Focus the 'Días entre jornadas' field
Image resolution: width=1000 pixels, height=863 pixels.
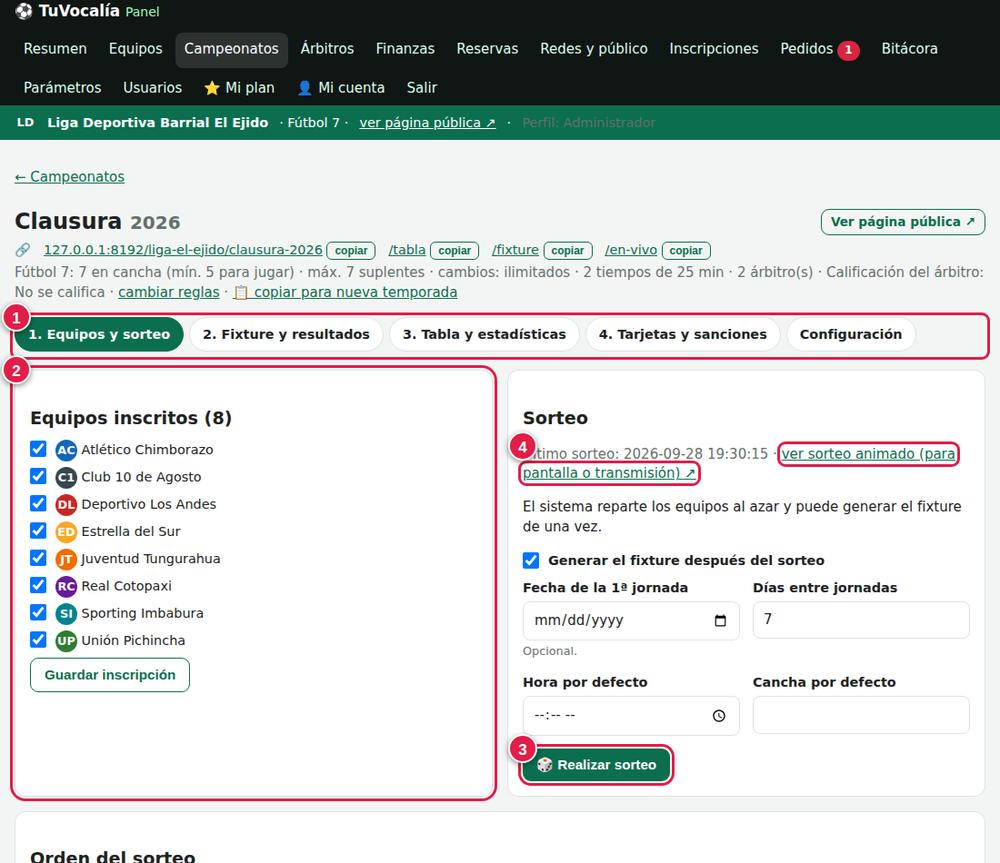[861, 619]
